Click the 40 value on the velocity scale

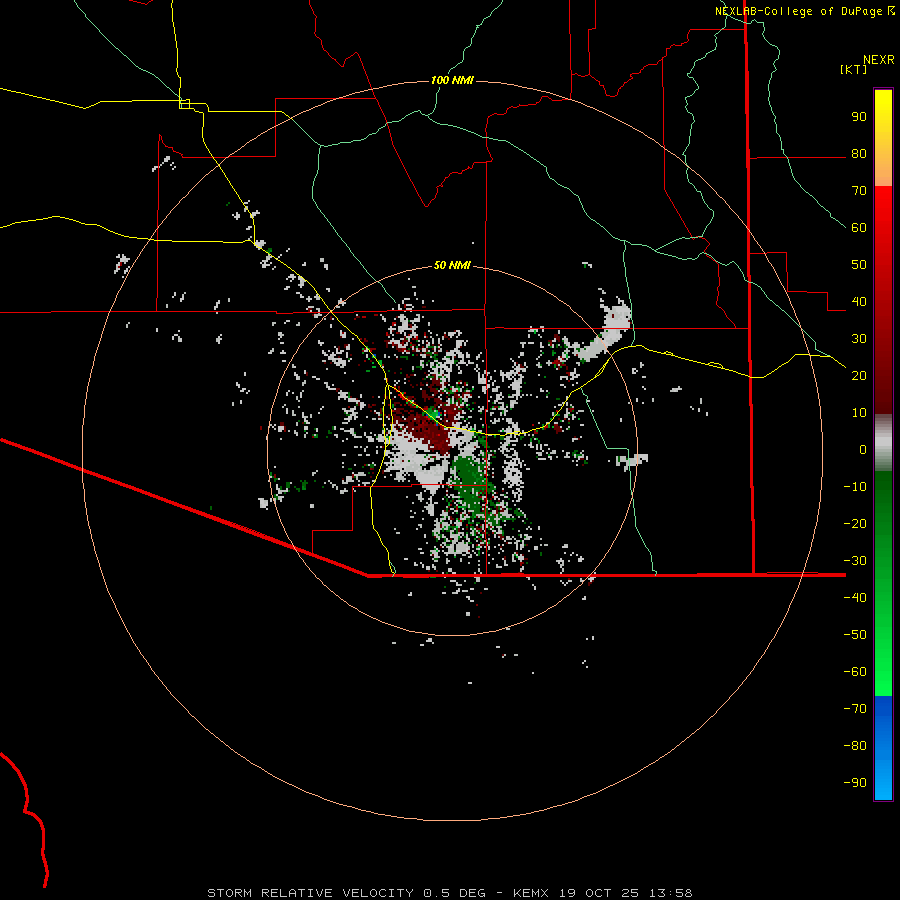tap(859, 301)
